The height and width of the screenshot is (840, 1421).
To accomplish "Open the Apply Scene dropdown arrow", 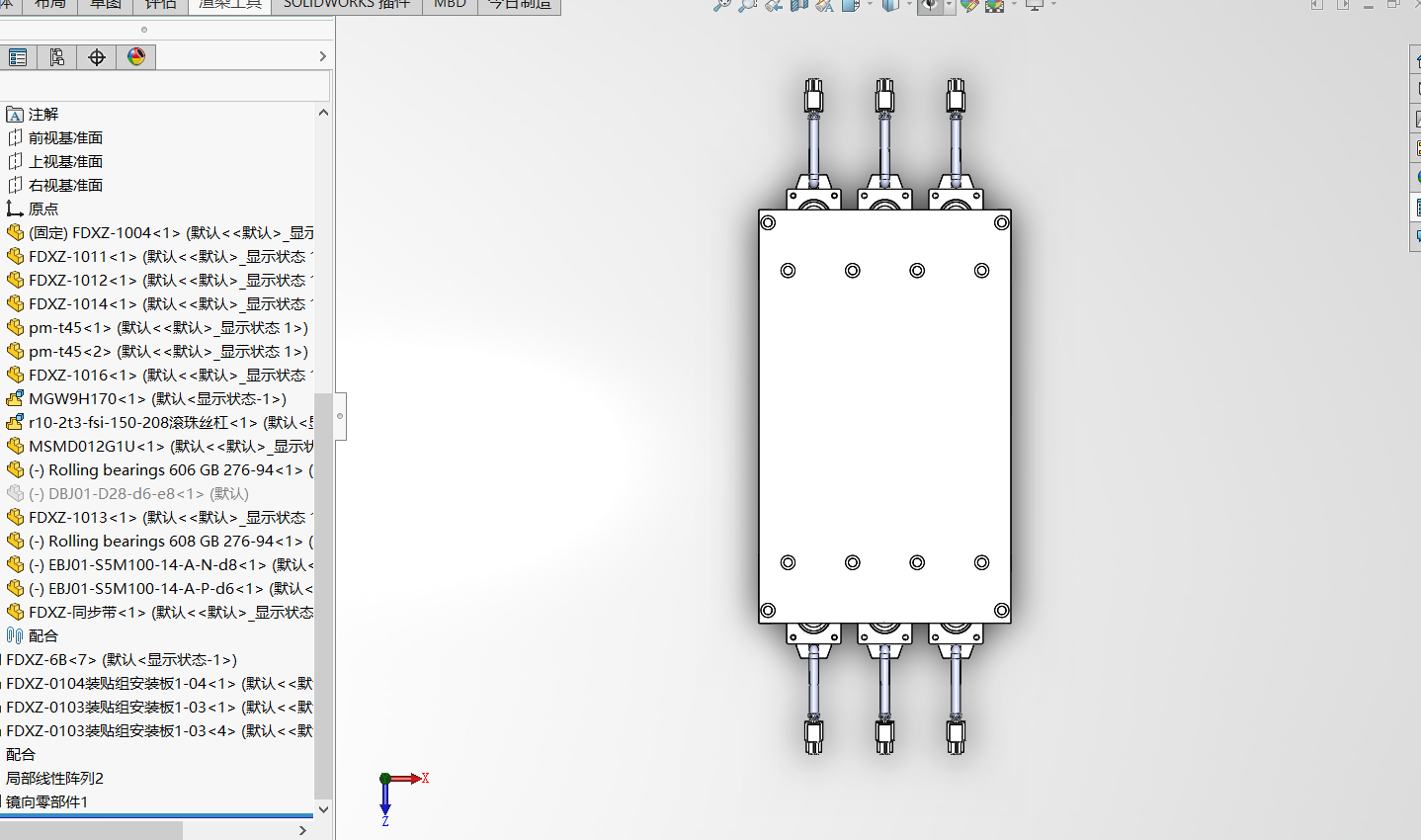I will click(1013, 5).
